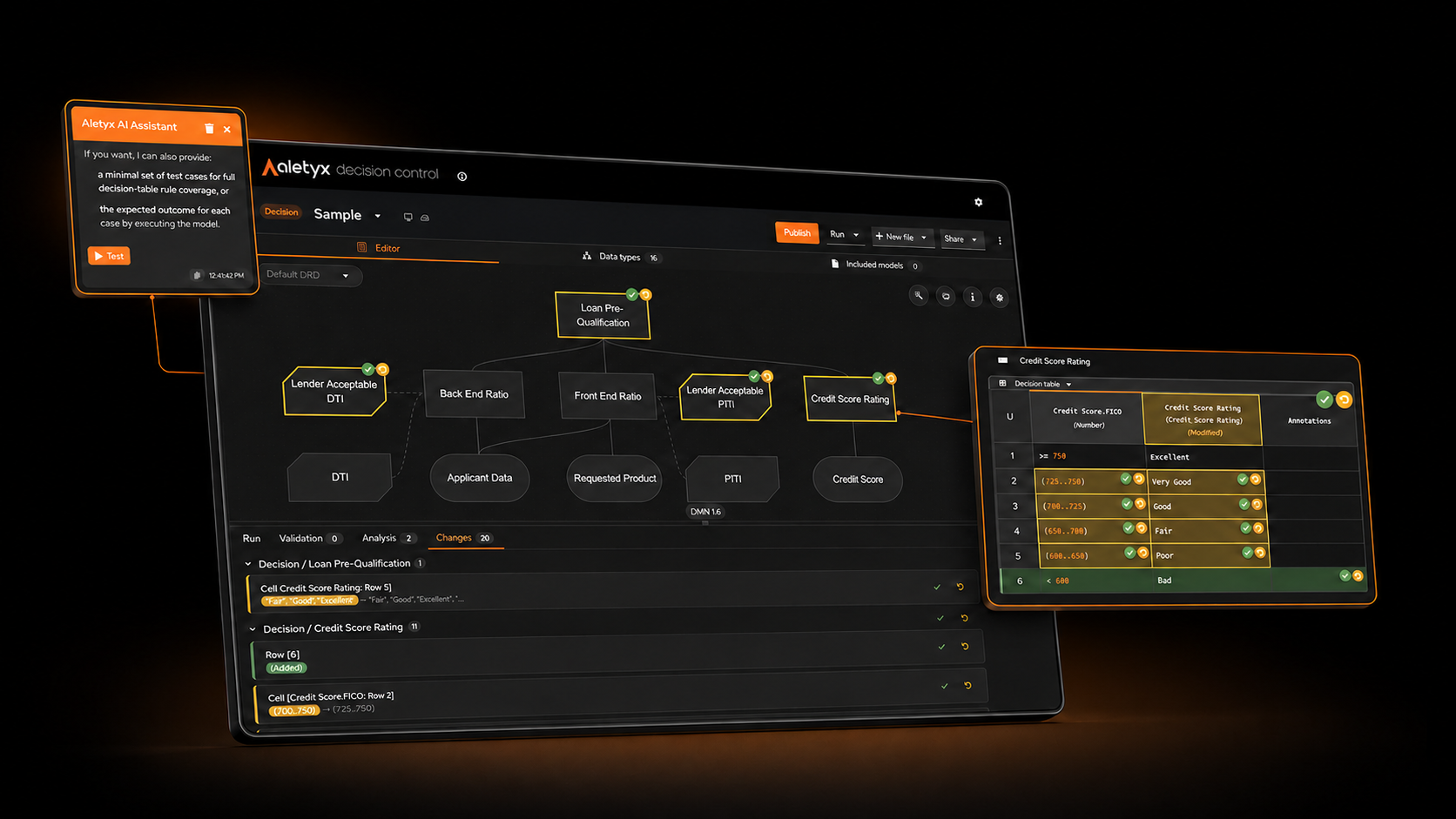
Task: Accept the Row [6] Added change
Action: point(941,647)
